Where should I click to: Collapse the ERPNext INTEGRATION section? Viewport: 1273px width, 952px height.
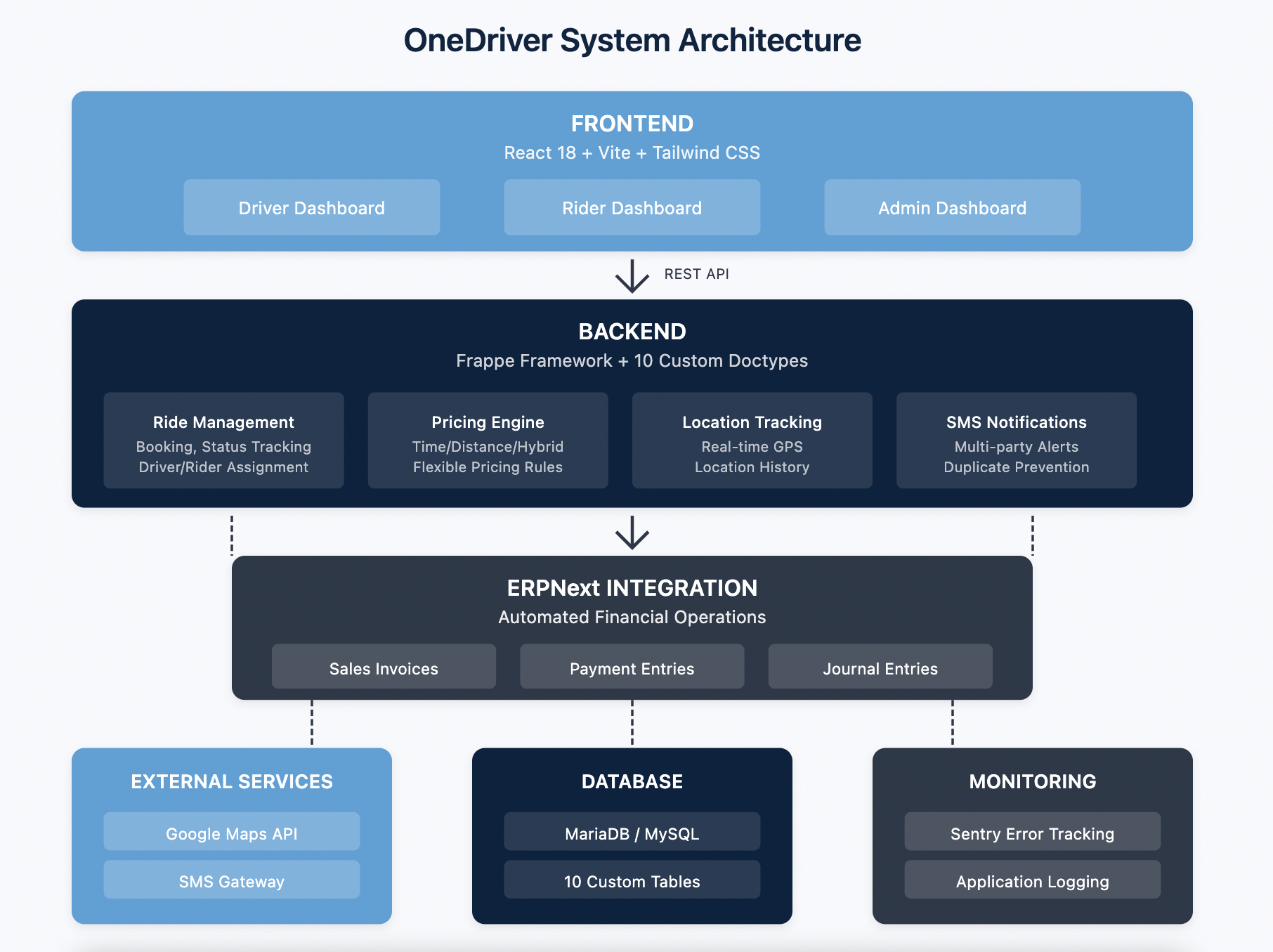click(631, 588)
